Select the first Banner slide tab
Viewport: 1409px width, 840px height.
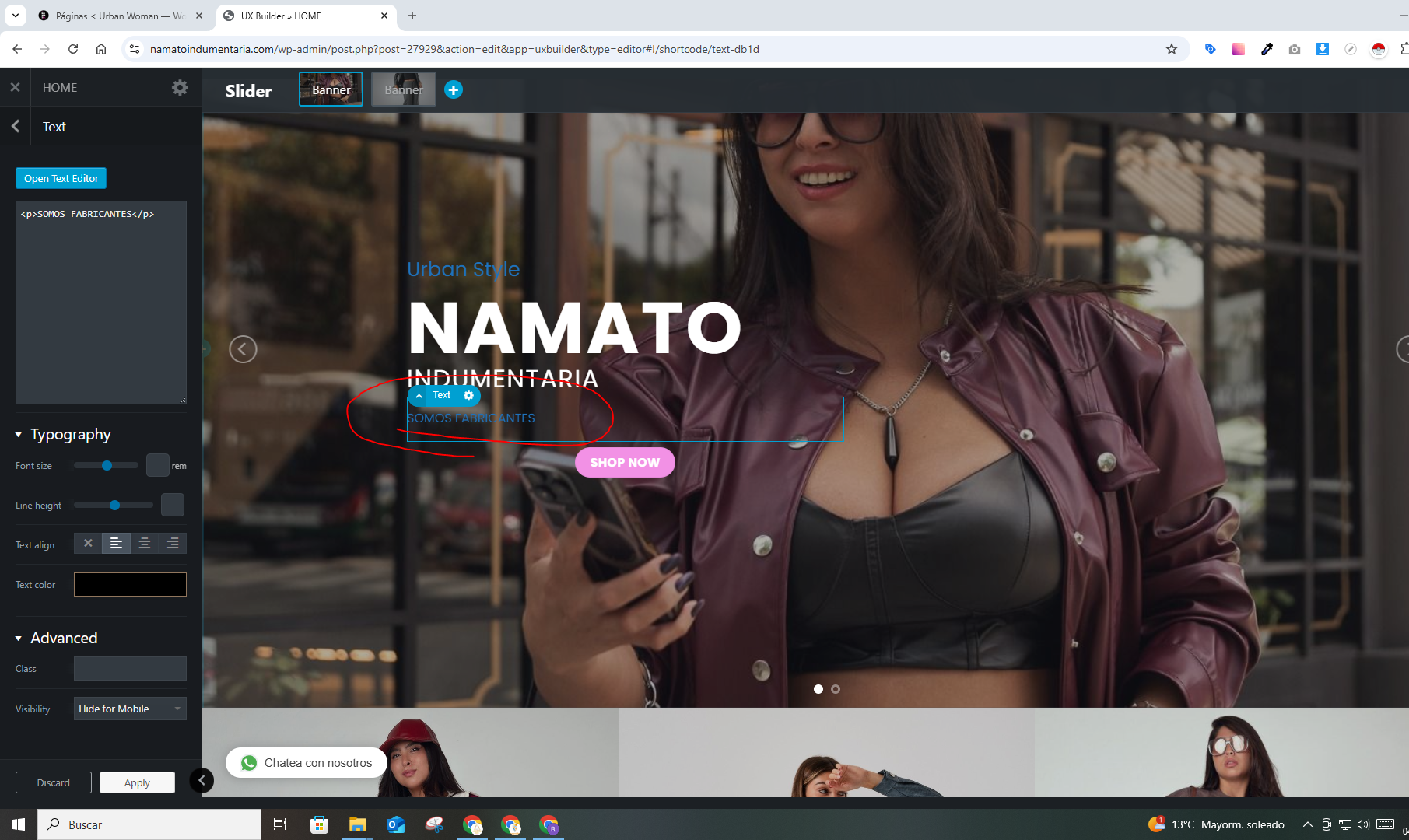tap(331, 89)
